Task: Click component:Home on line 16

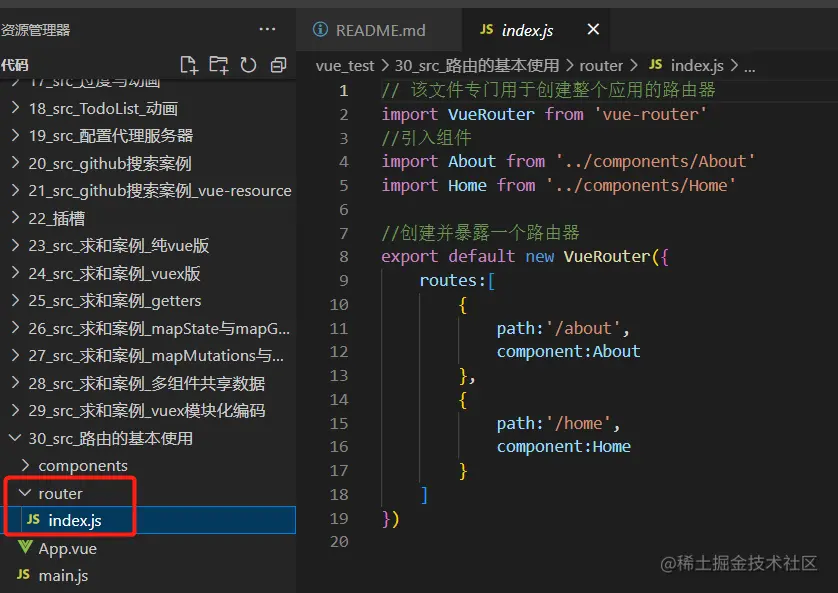Action: [564, 447]
